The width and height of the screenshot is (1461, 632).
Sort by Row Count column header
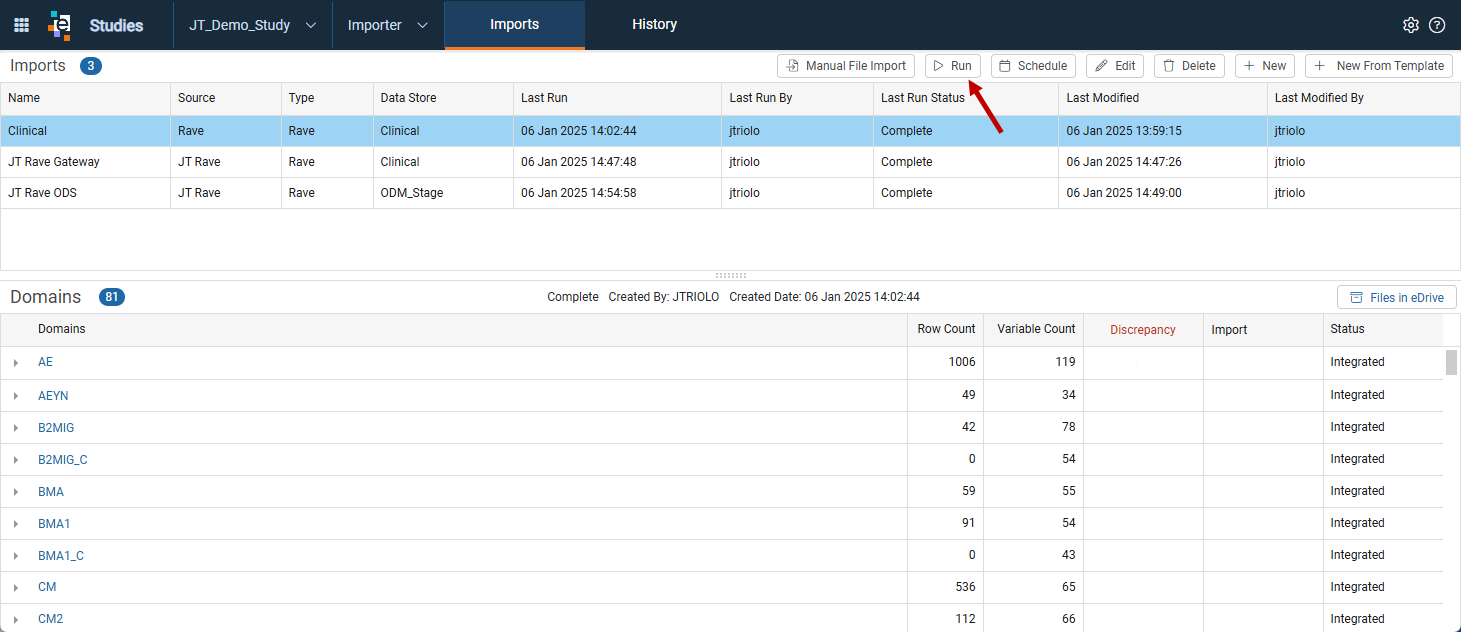pyautogui.click(x=946, y=329)
